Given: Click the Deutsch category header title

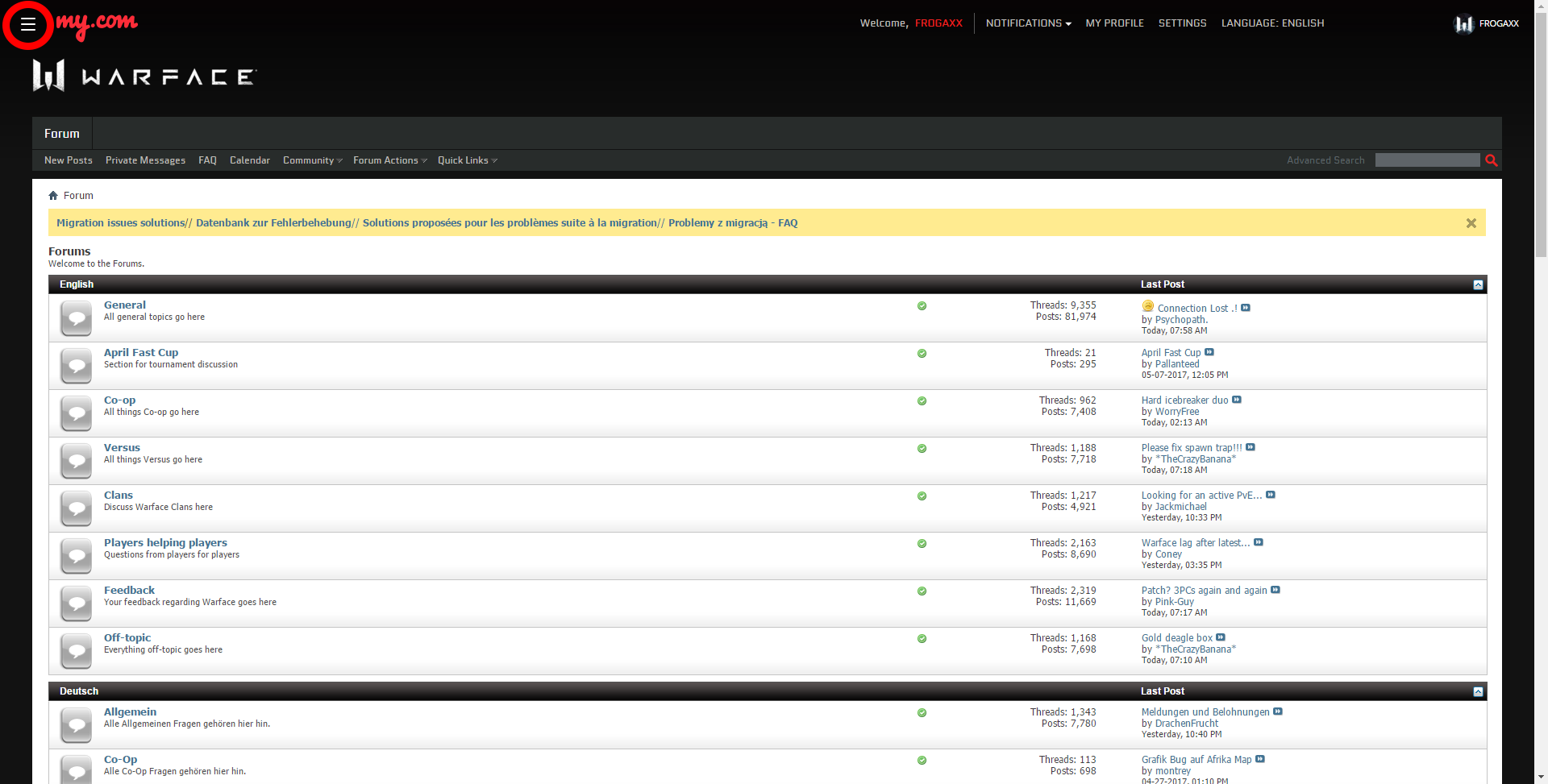Looking at the screenshot, I should 79,691.
